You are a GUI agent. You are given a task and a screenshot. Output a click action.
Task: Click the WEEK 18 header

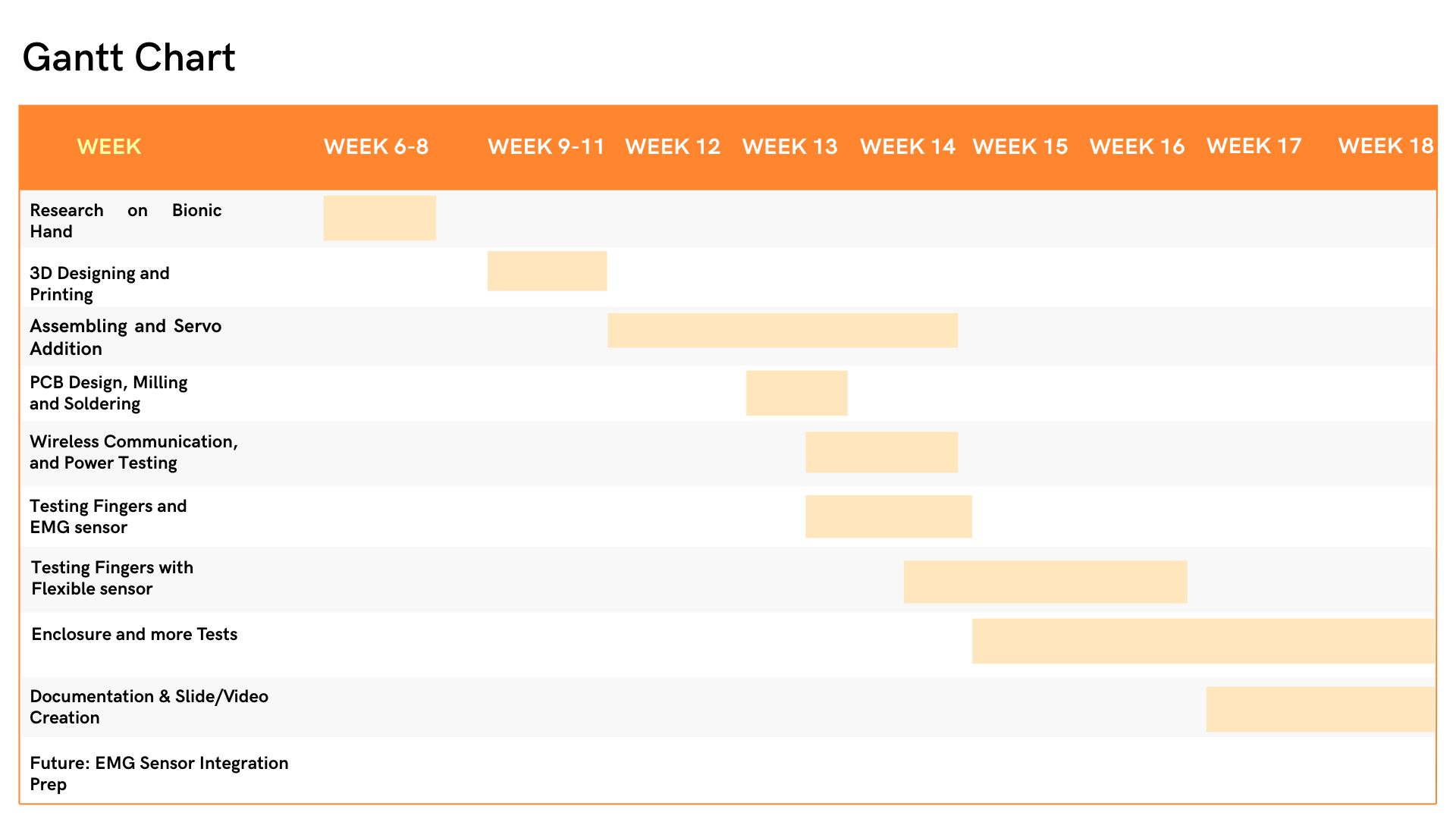[x=1385, y=146]
